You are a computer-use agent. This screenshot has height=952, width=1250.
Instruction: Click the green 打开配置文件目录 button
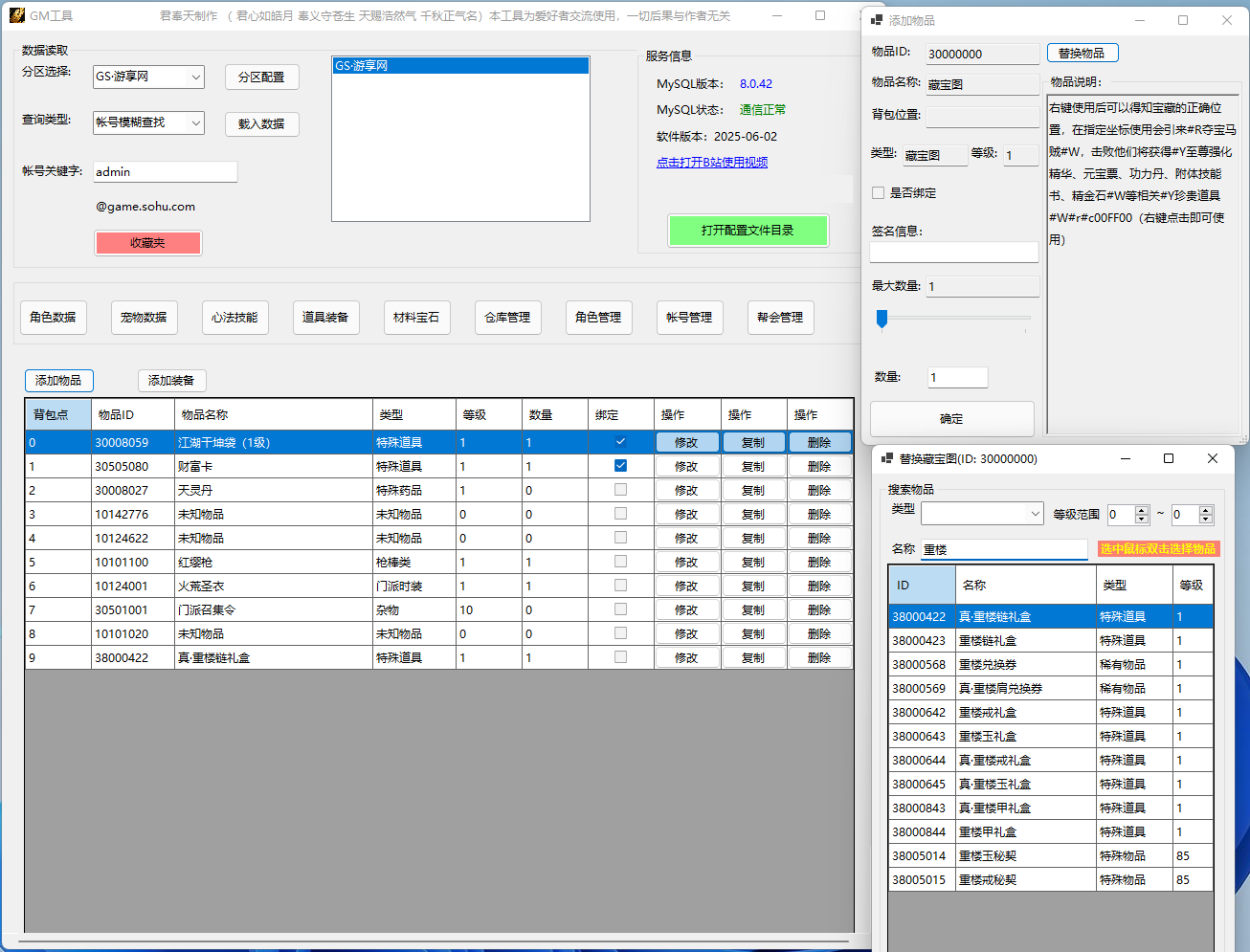pos(748,231)
